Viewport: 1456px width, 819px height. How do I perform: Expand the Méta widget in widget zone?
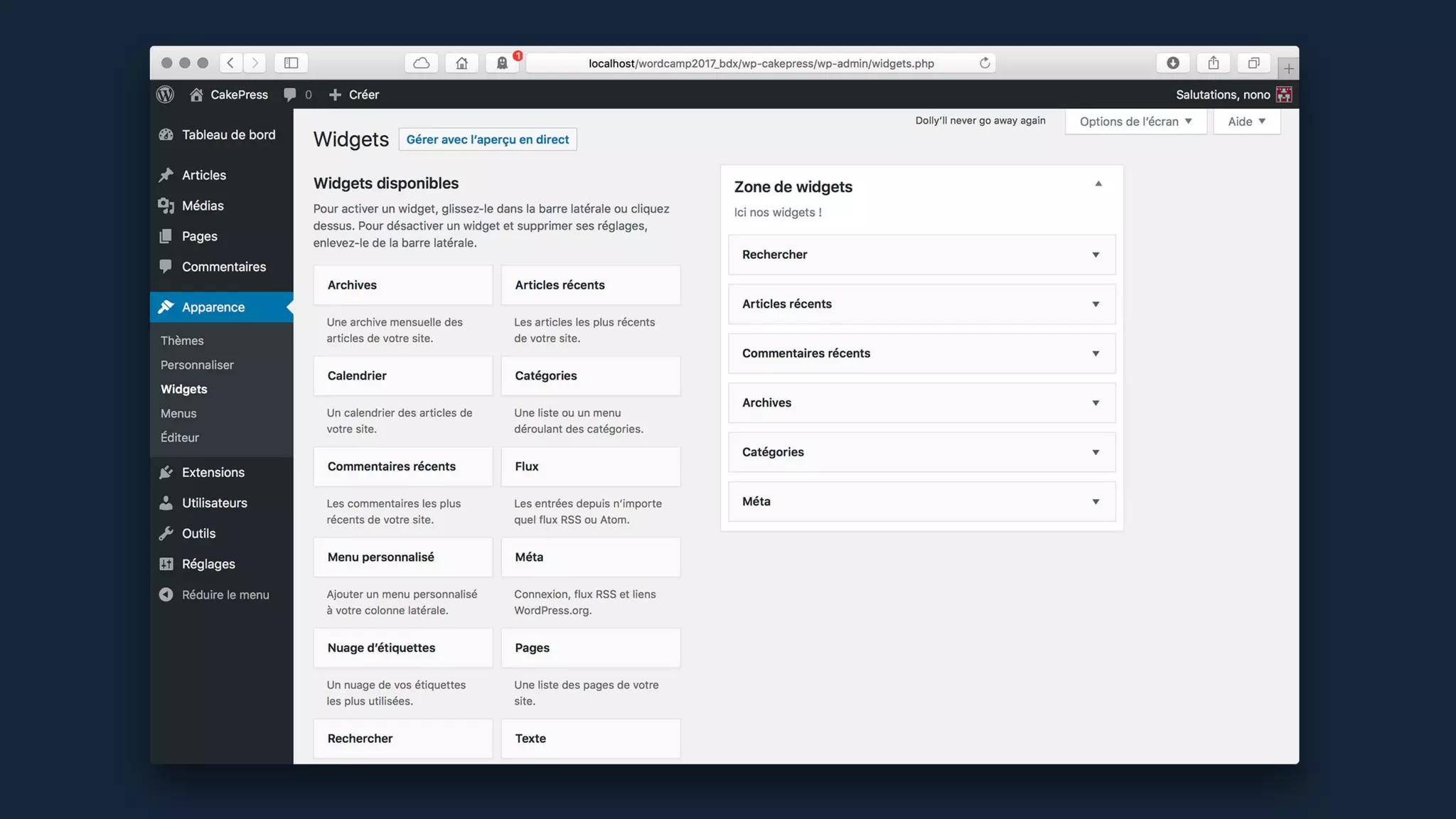click(1096, 502)
